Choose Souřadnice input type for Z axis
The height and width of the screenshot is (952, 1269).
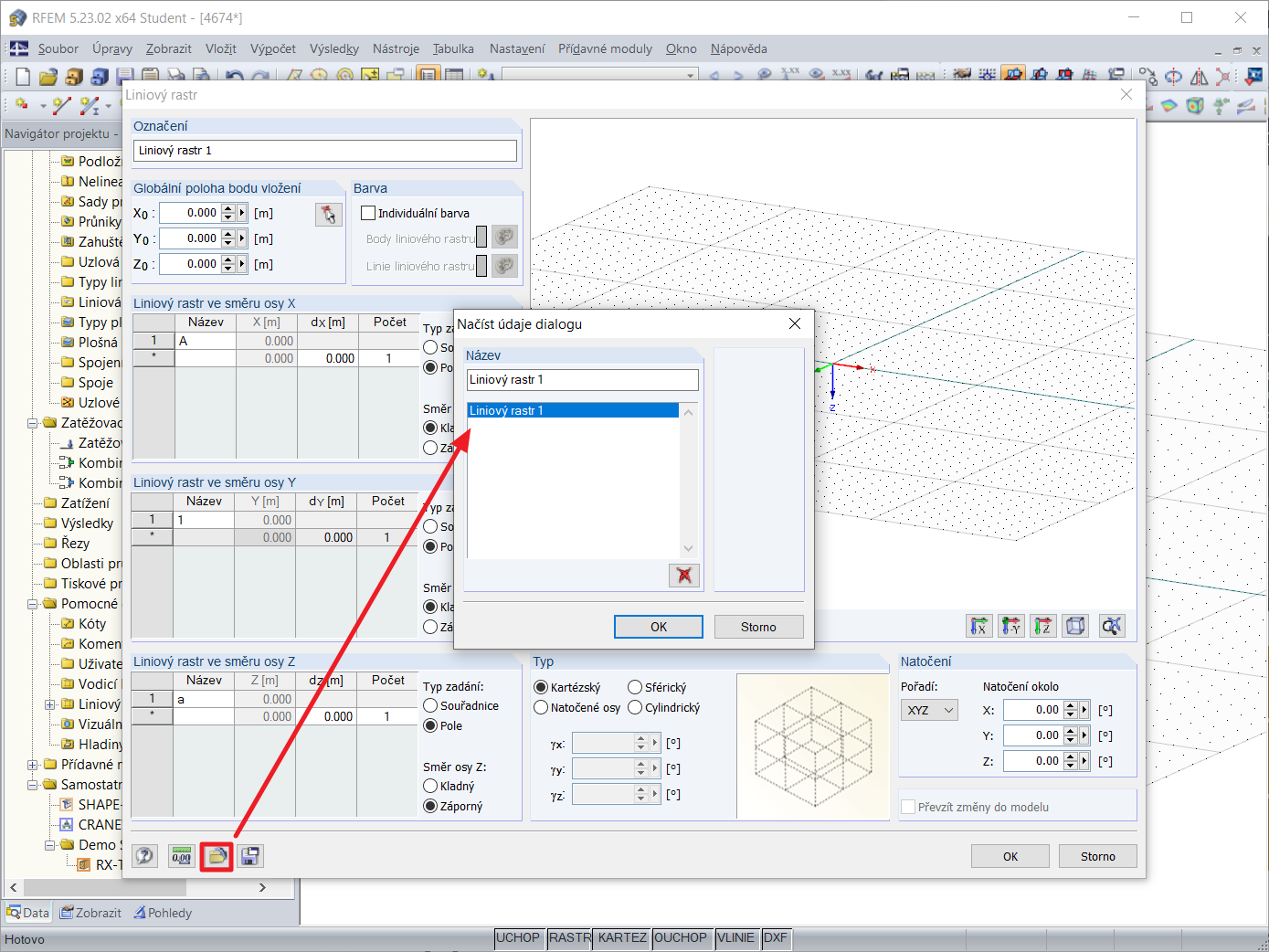430,705
